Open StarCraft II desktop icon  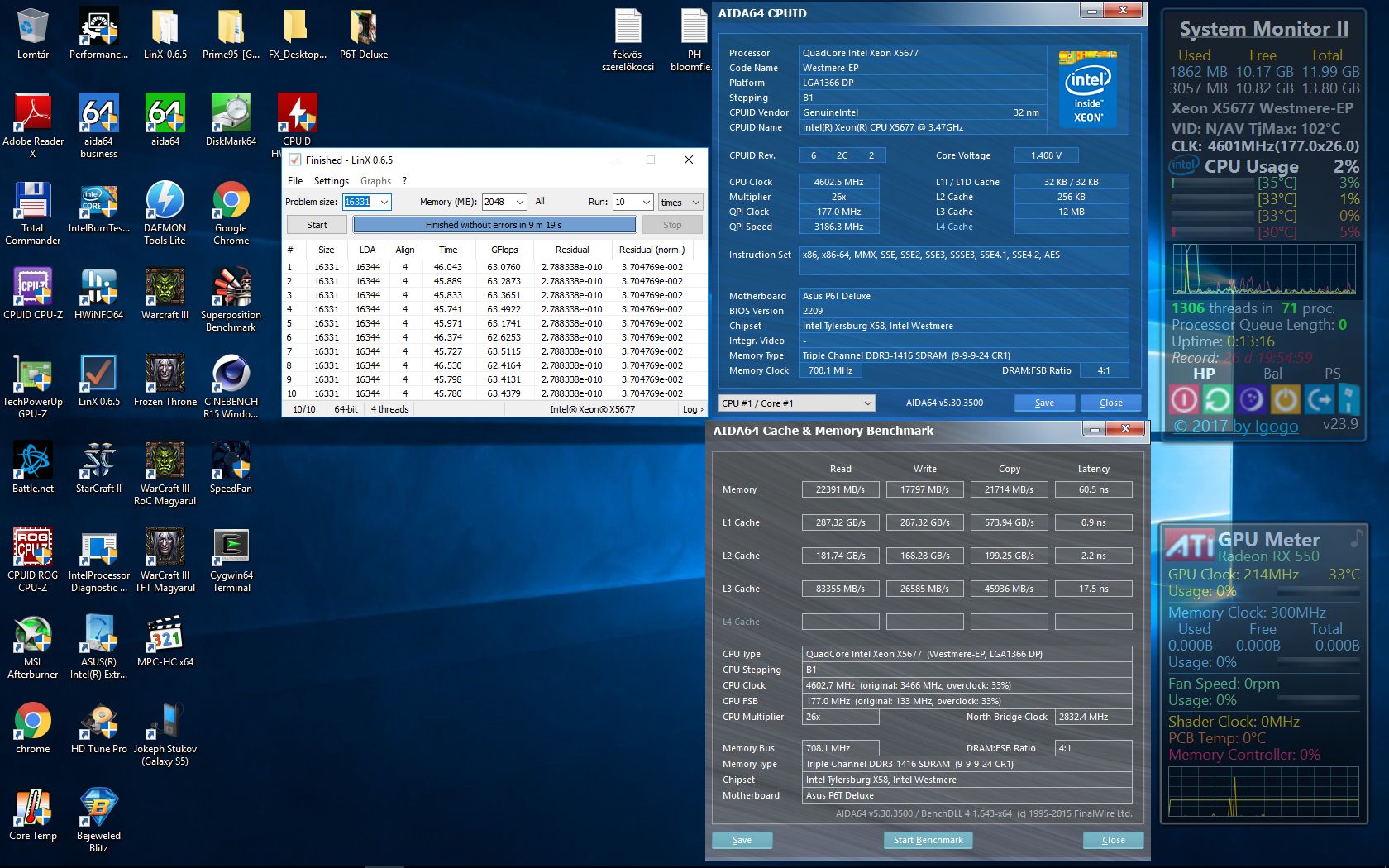click(x=99, y=468)
